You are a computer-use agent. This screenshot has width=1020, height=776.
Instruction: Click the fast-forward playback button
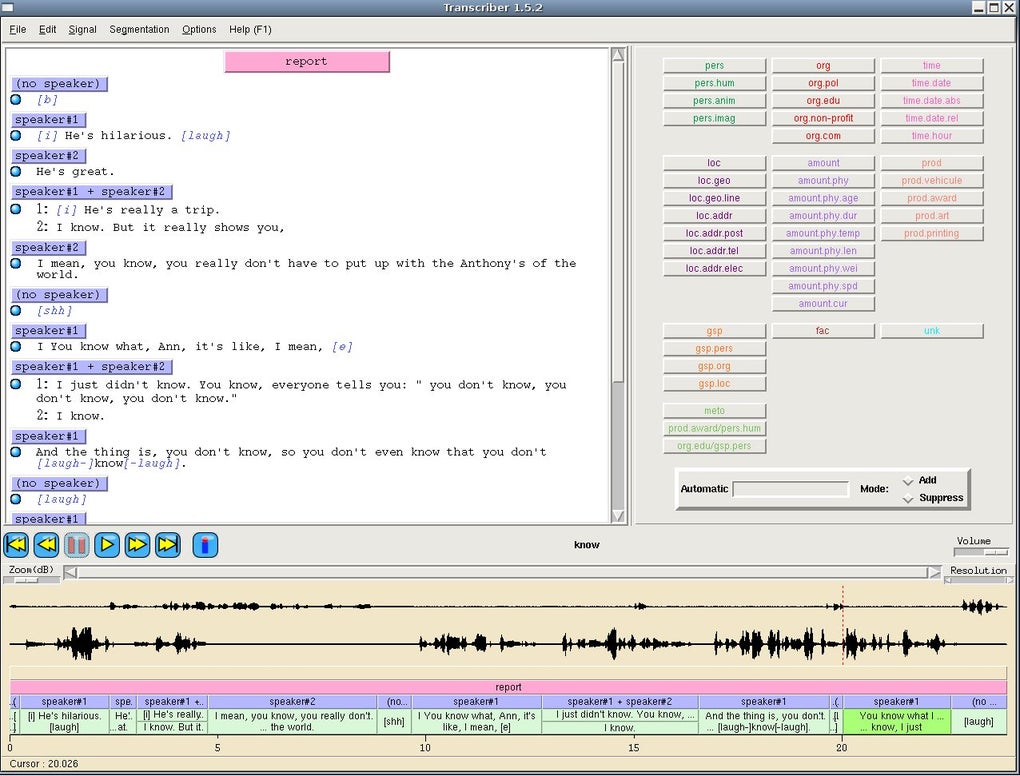pos(138,545)
